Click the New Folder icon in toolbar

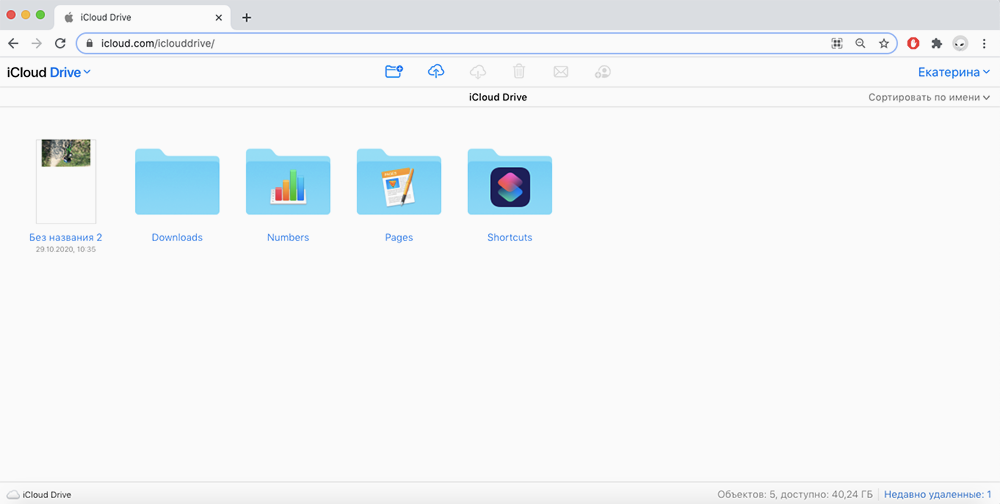(x=394, y=72)
